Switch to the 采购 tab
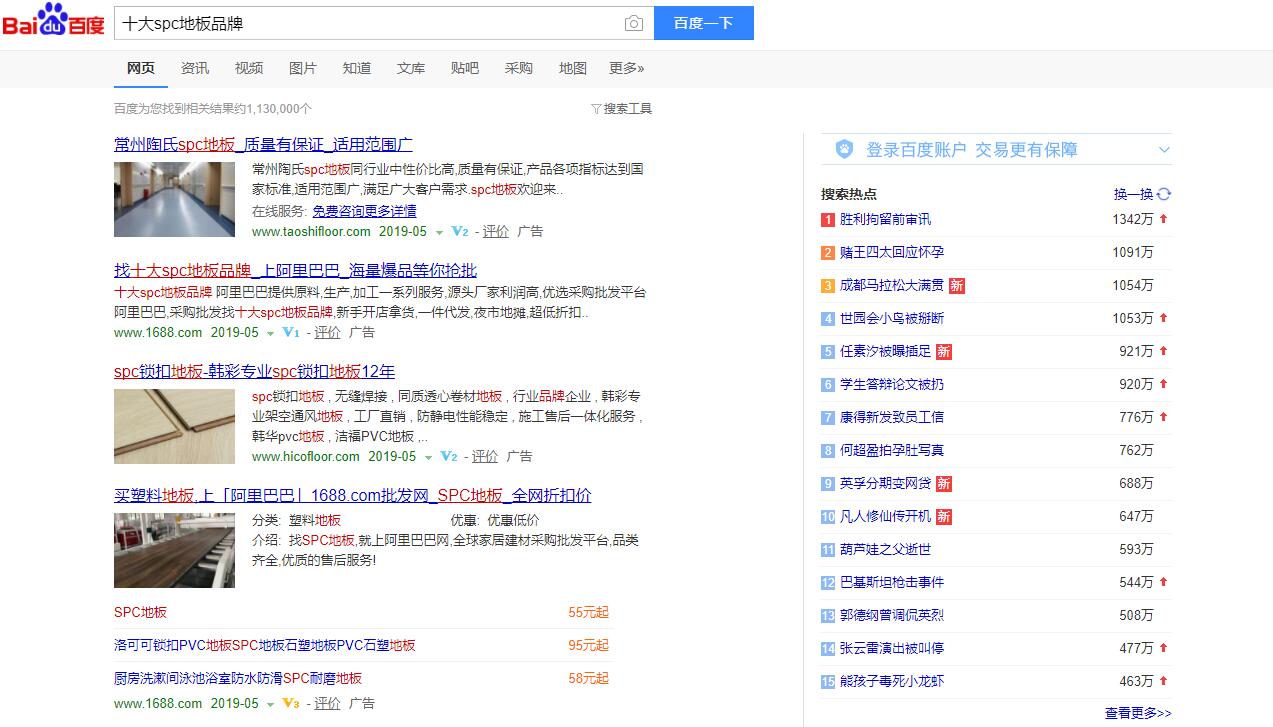The image size is (1273, 727). 519,68
